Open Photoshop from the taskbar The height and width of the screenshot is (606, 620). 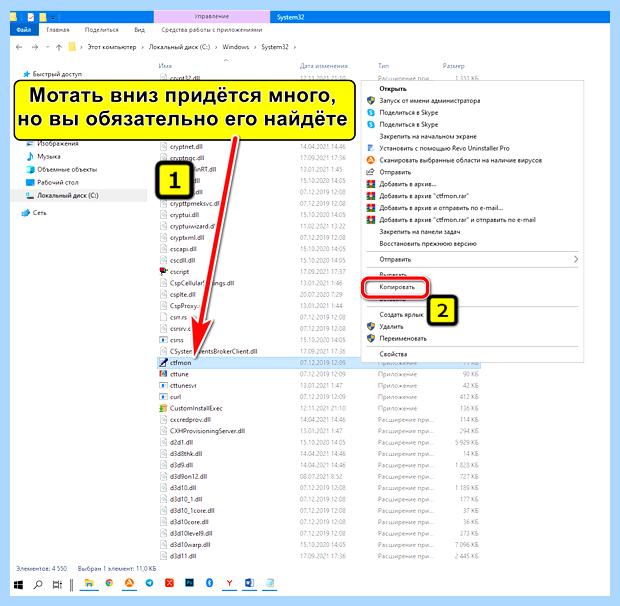189,583
